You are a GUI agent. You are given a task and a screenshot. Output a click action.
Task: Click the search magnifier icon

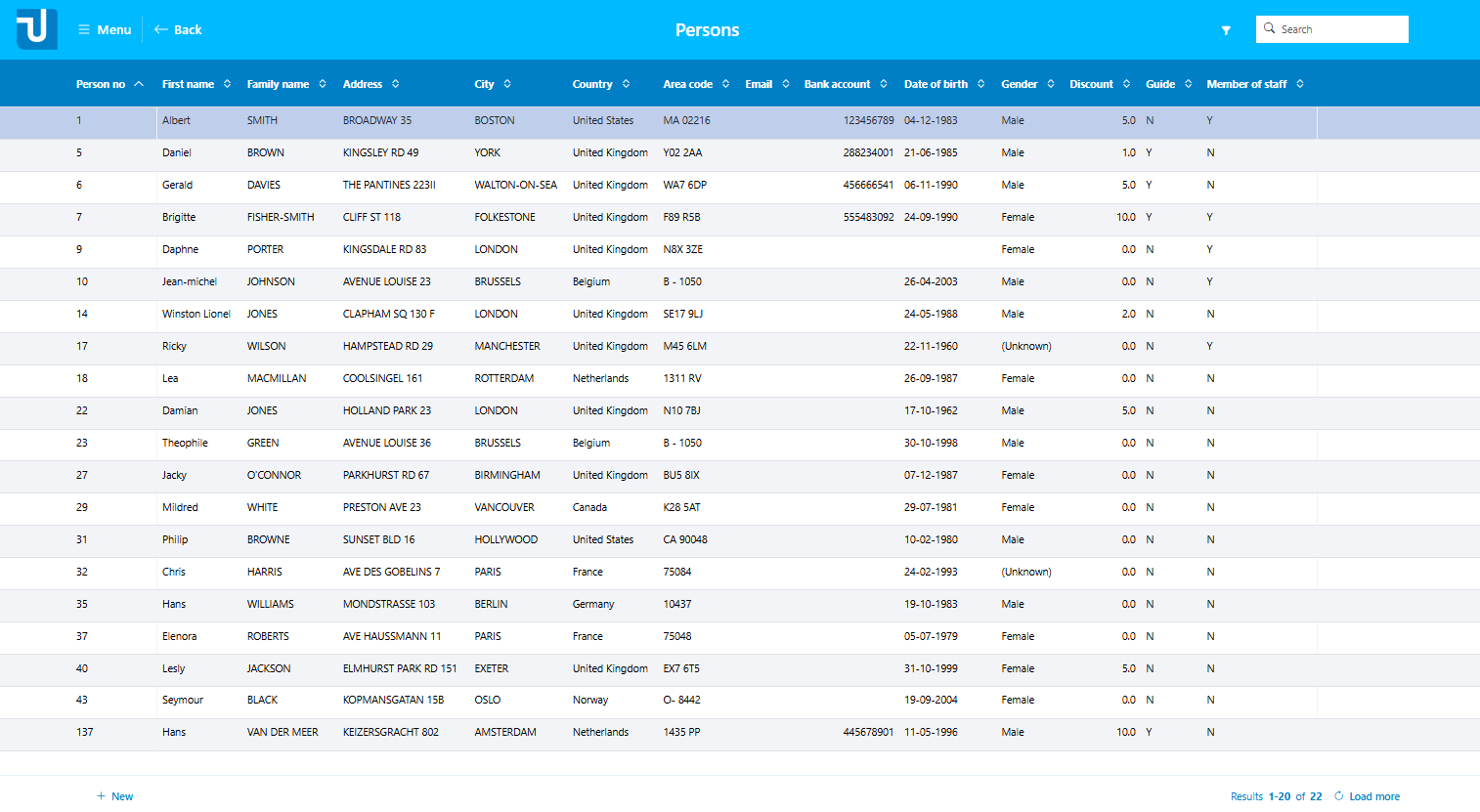pyautogui.click(x=1270, y=29)
